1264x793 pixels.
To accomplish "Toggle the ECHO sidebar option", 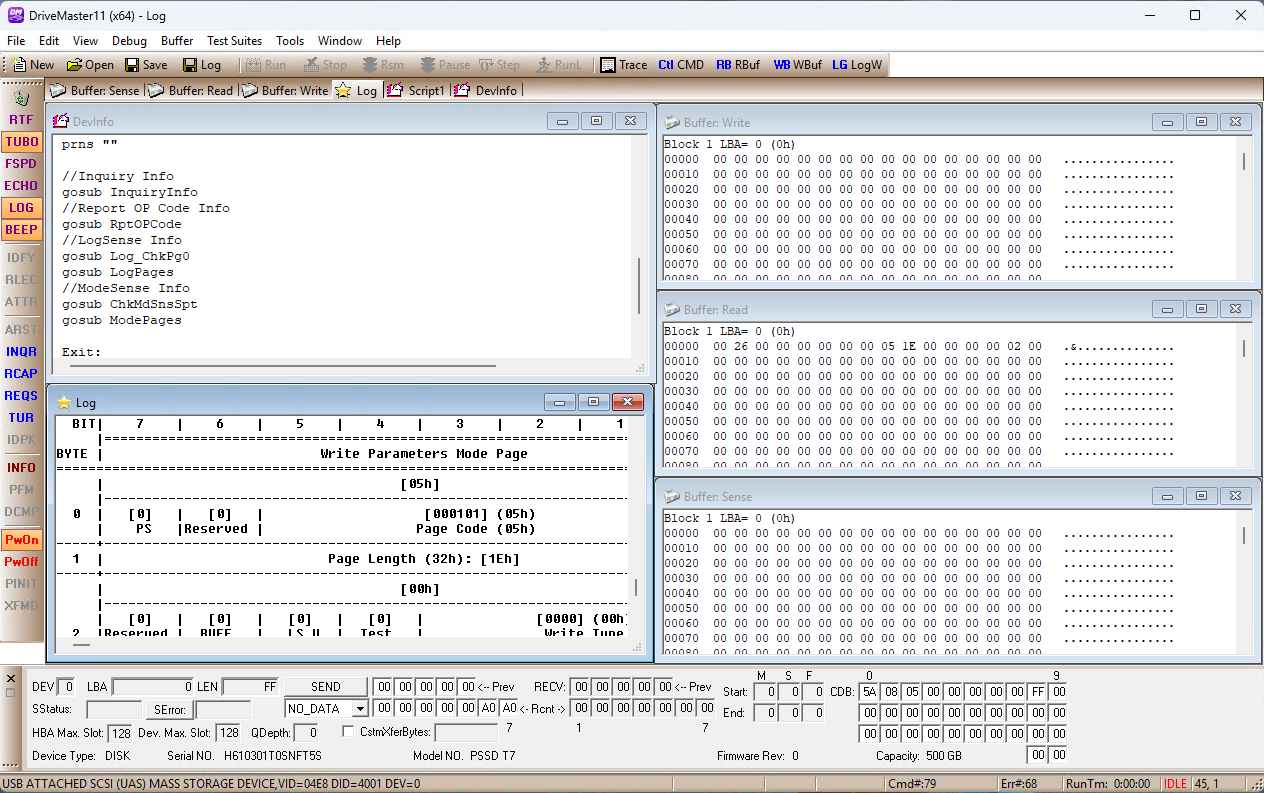I will pyautogui.click(x=21, y=185).
